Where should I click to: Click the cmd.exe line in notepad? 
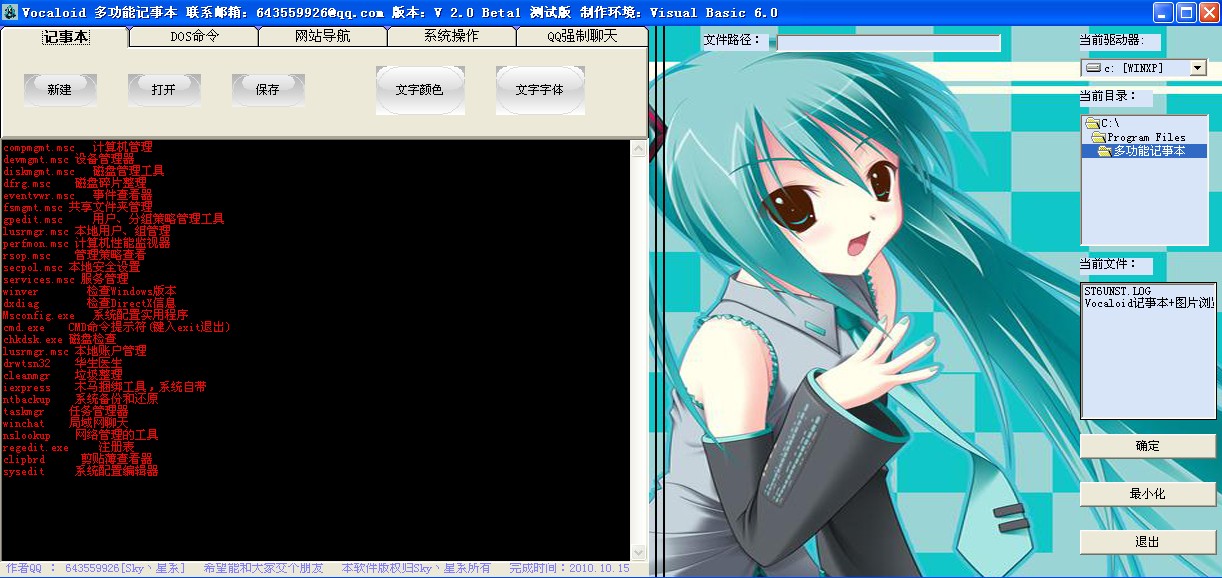117,327
